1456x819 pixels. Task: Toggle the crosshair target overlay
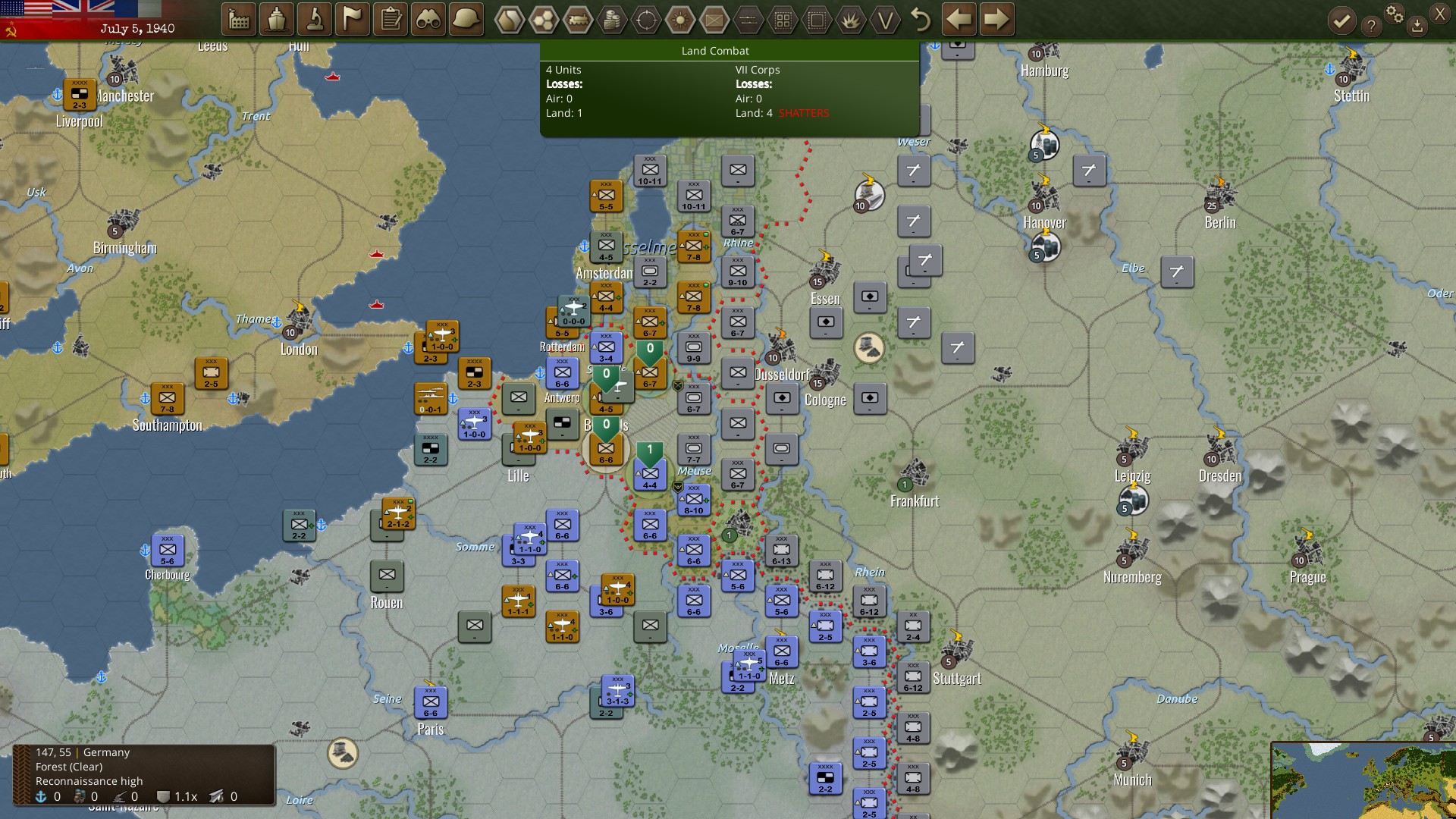[x=646, y=20]
